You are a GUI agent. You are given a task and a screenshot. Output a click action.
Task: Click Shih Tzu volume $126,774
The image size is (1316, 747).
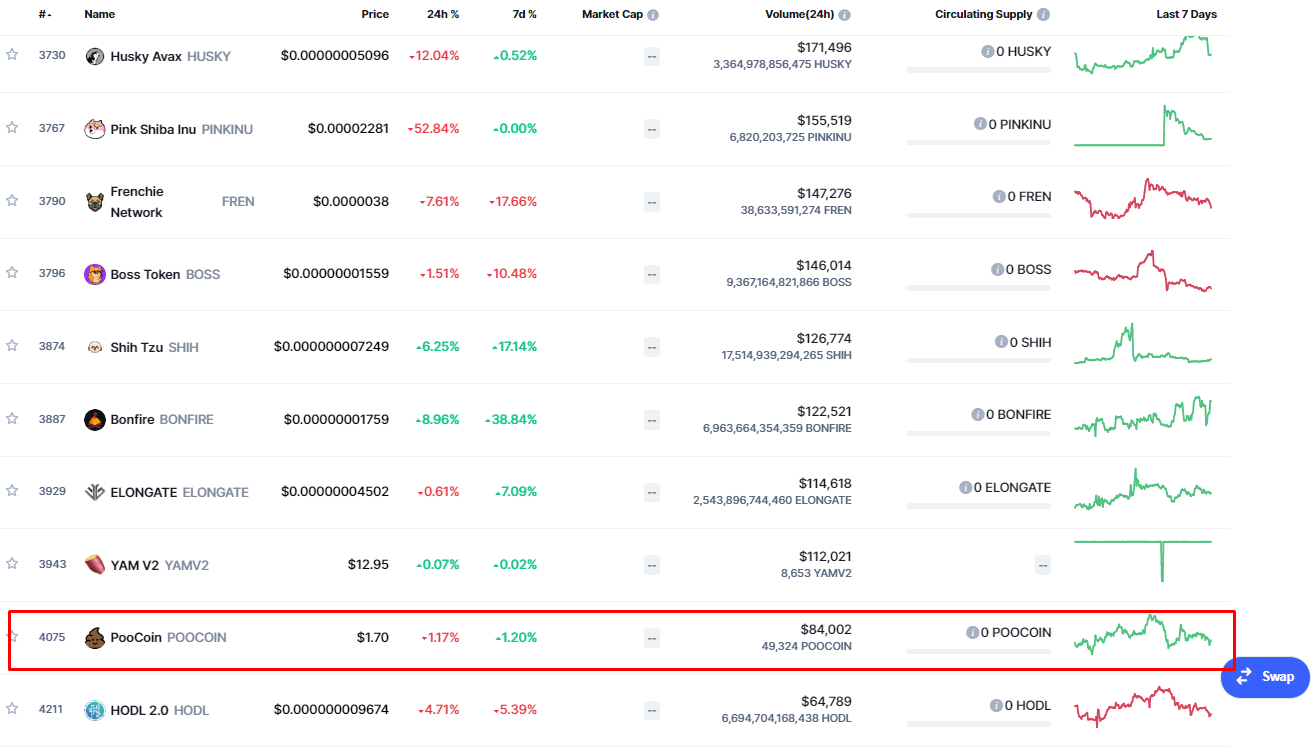tap(824, 338)
